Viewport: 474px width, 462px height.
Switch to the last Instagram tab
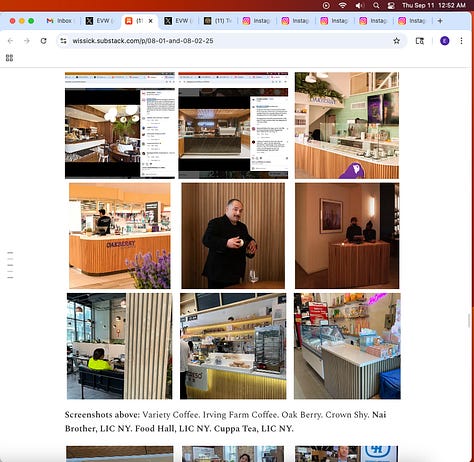tap(412, 21)
